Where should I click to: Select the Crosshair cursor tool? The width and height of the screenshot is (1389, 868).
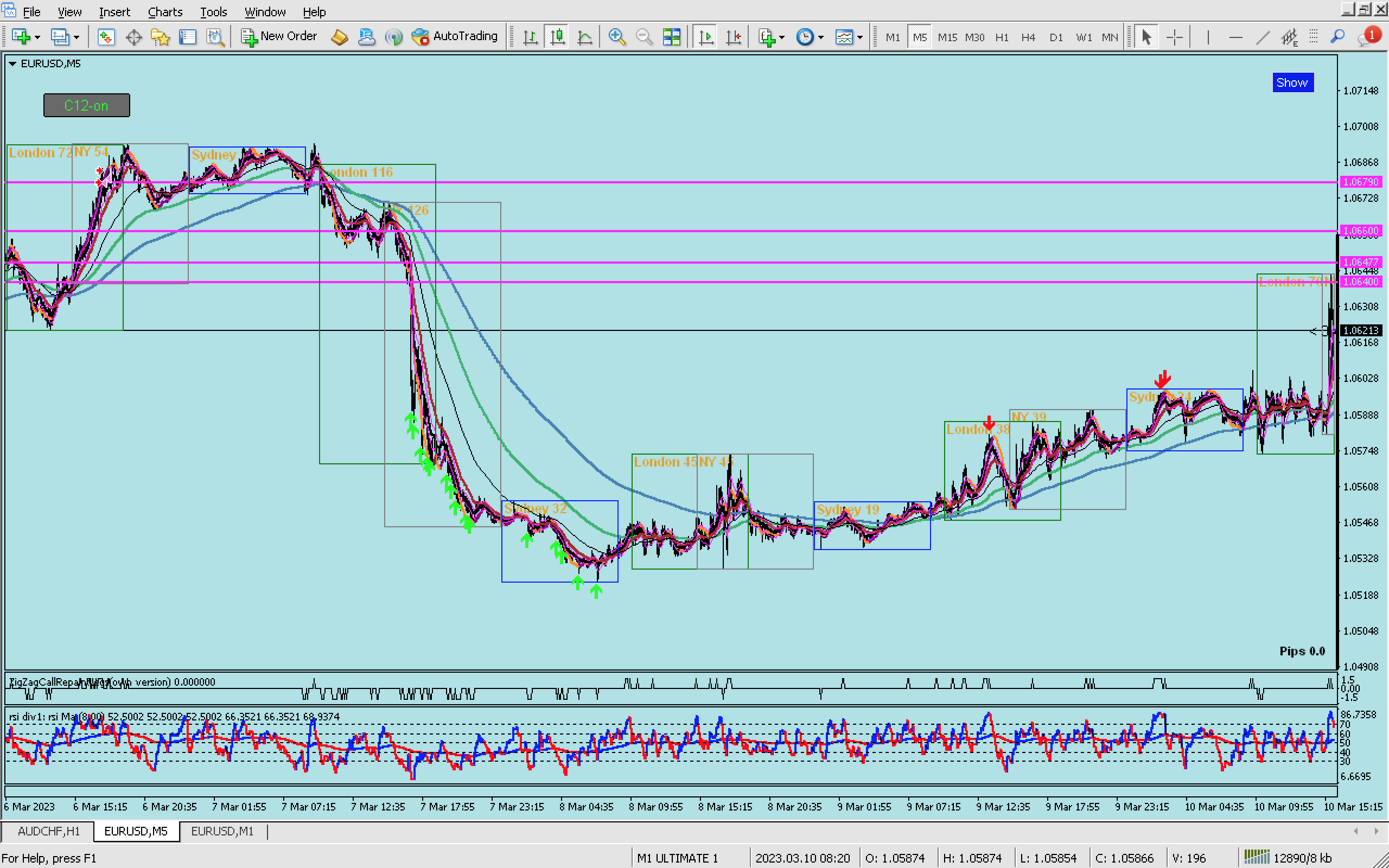point(1174,37)
